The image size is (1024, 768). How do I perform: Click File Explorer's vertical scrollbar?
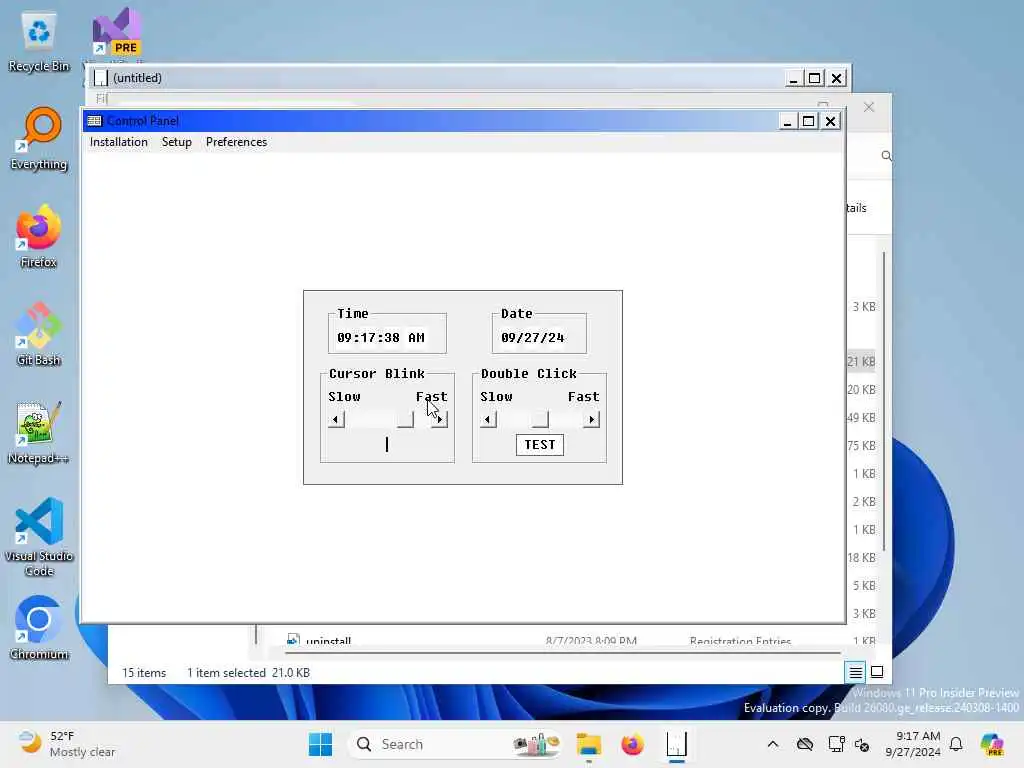[884, 402]
